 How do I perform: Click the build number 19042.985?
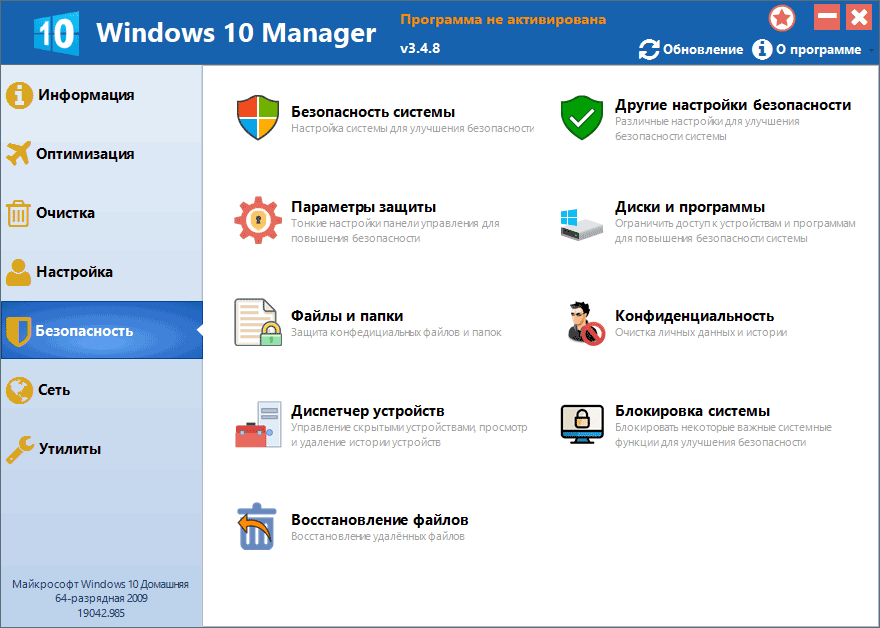[101, 613]
